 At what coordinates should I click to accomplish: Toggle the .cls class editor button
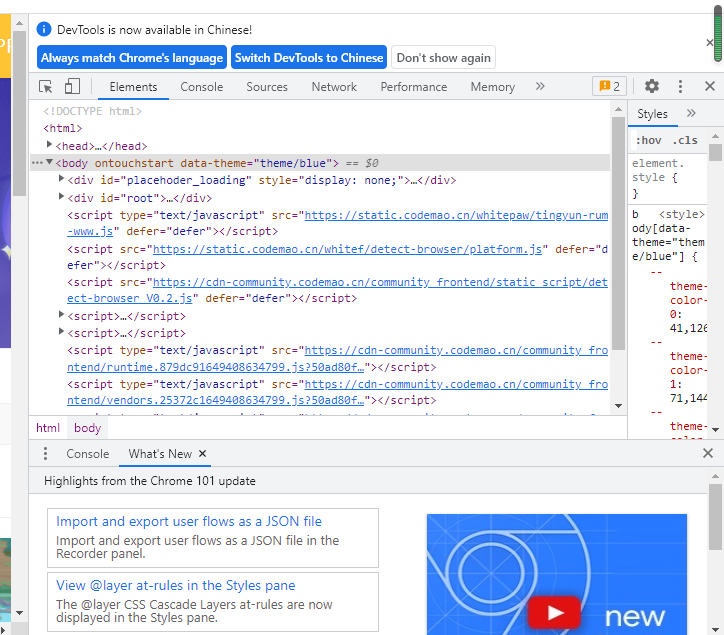pos(685,140)
